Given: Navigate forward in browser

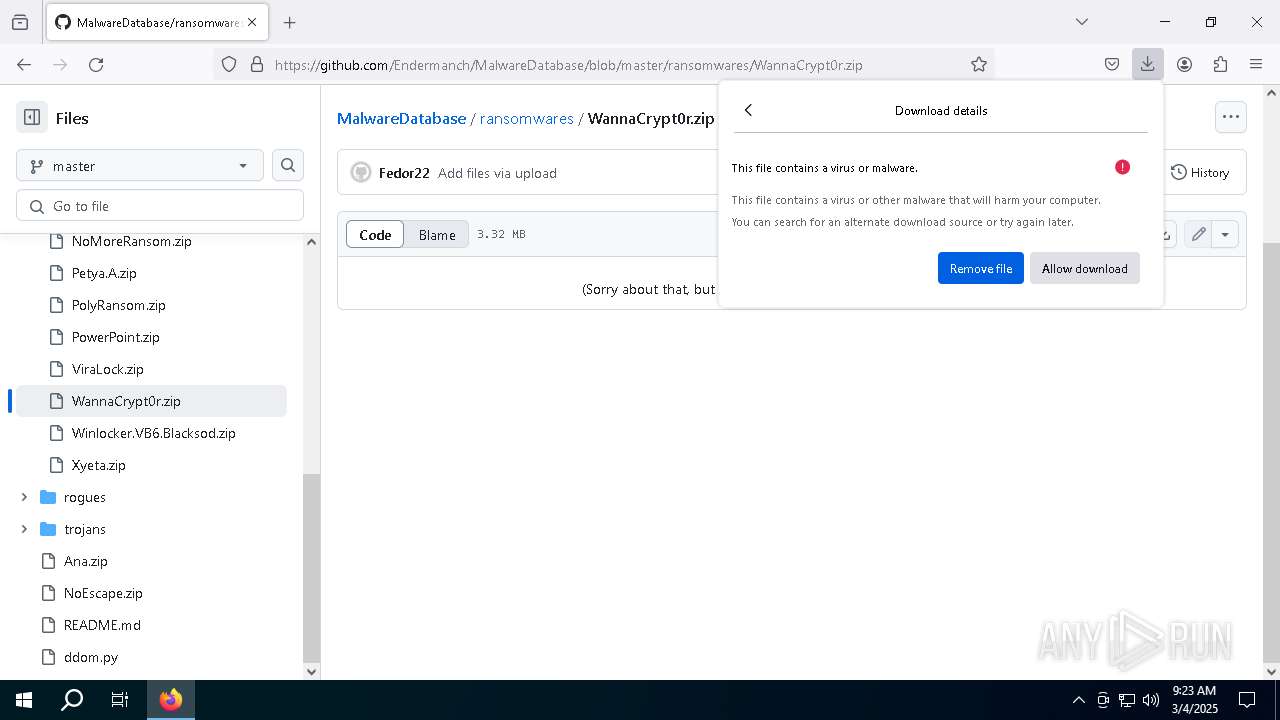Looking at the screenshot, I should 60,64.
